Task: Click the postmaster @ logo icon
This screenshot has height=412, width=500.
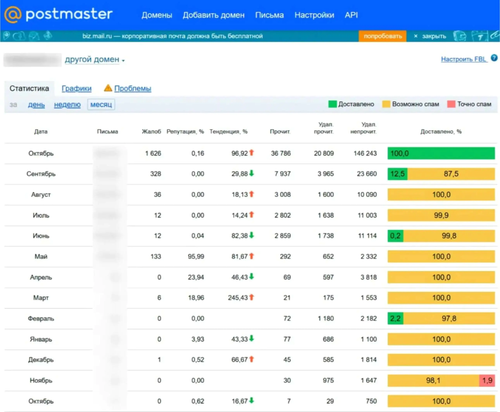Action: pos(13,14)
